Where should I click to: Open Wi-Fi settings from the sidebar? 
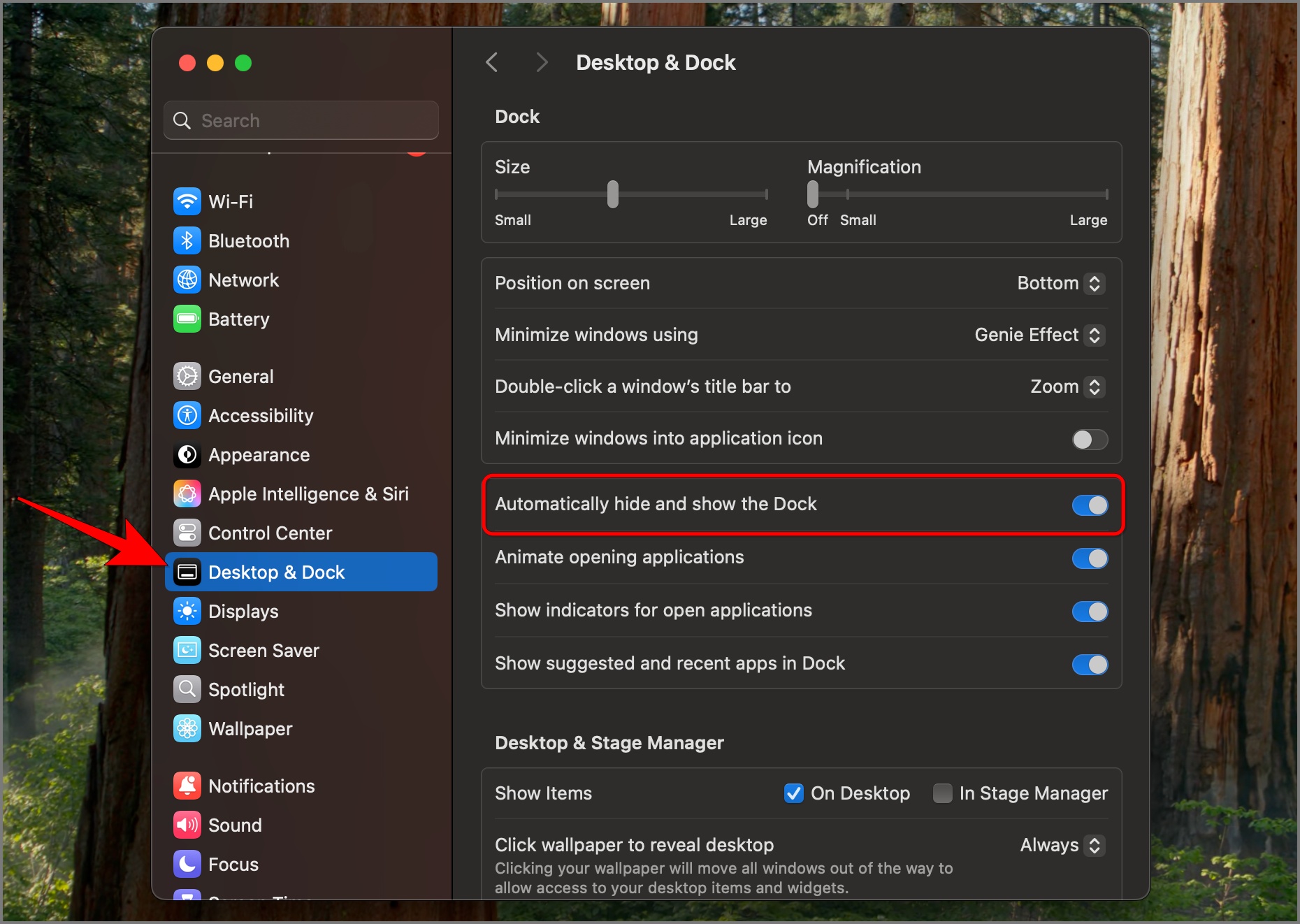click(x=230, y=201)
